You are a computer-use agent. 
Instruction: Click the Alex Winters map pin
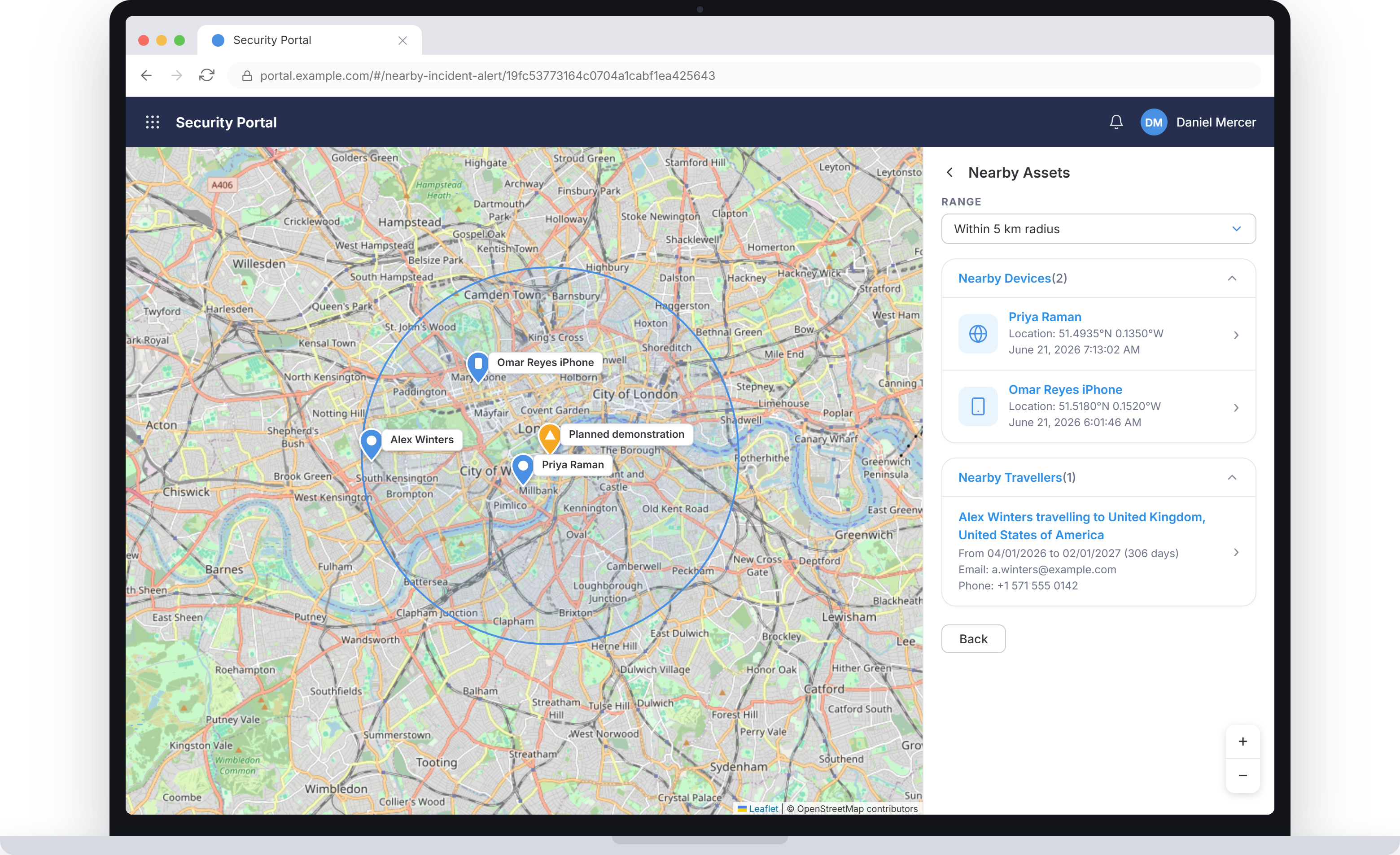(x=371, y=444)
